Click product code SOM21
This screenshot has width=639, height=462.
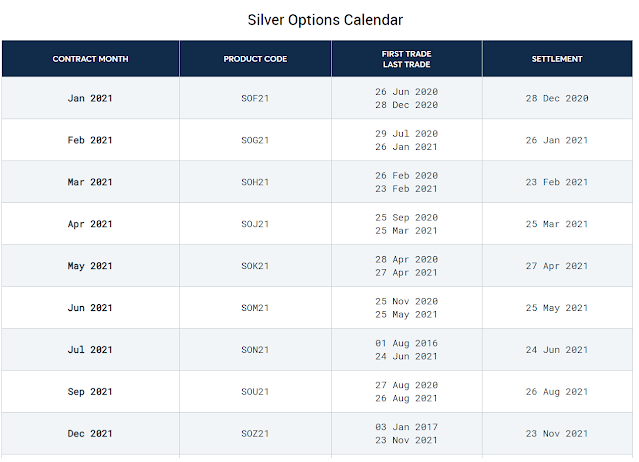[x=255, y=308]
